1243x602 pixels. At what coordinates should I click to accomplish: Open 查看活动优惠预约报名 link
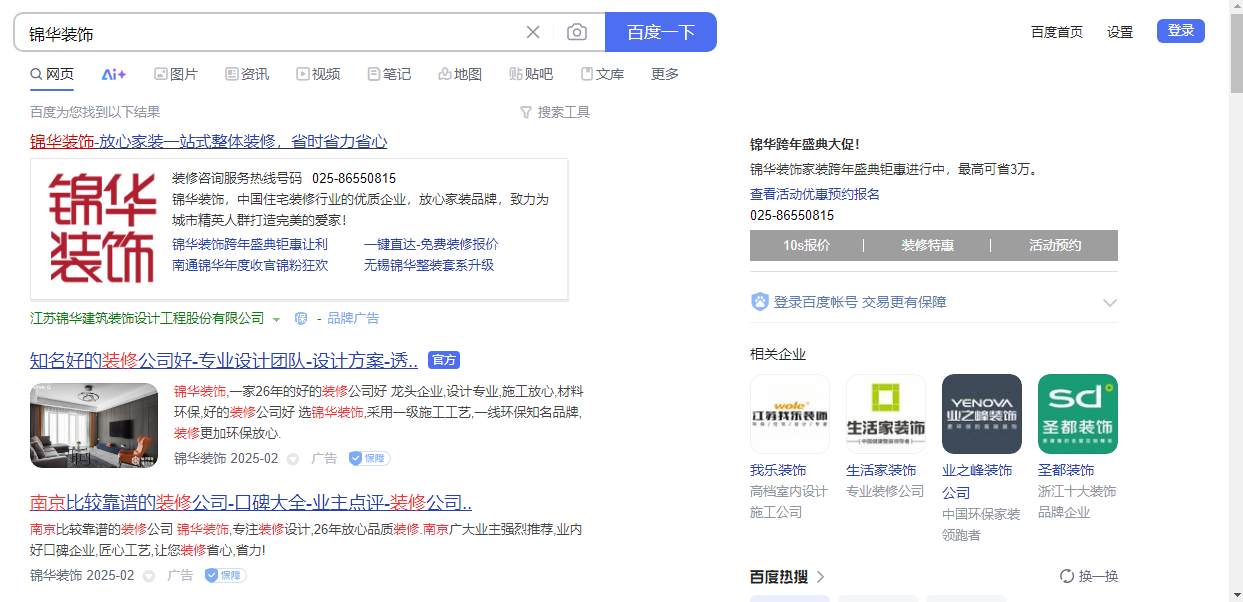[x=815, y=194]
